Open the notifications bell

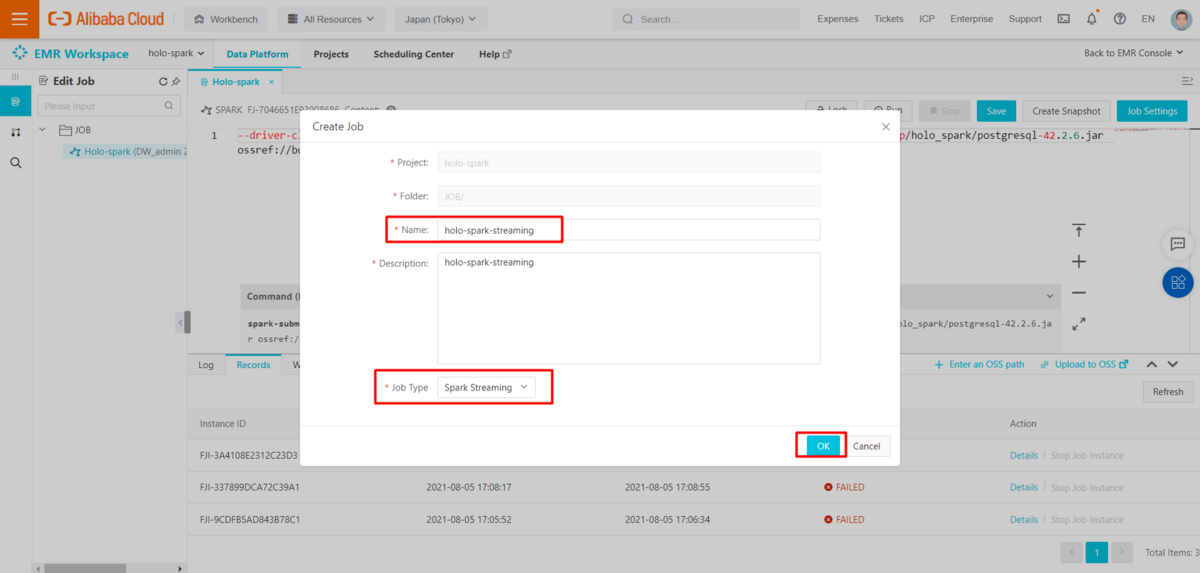1091,19
